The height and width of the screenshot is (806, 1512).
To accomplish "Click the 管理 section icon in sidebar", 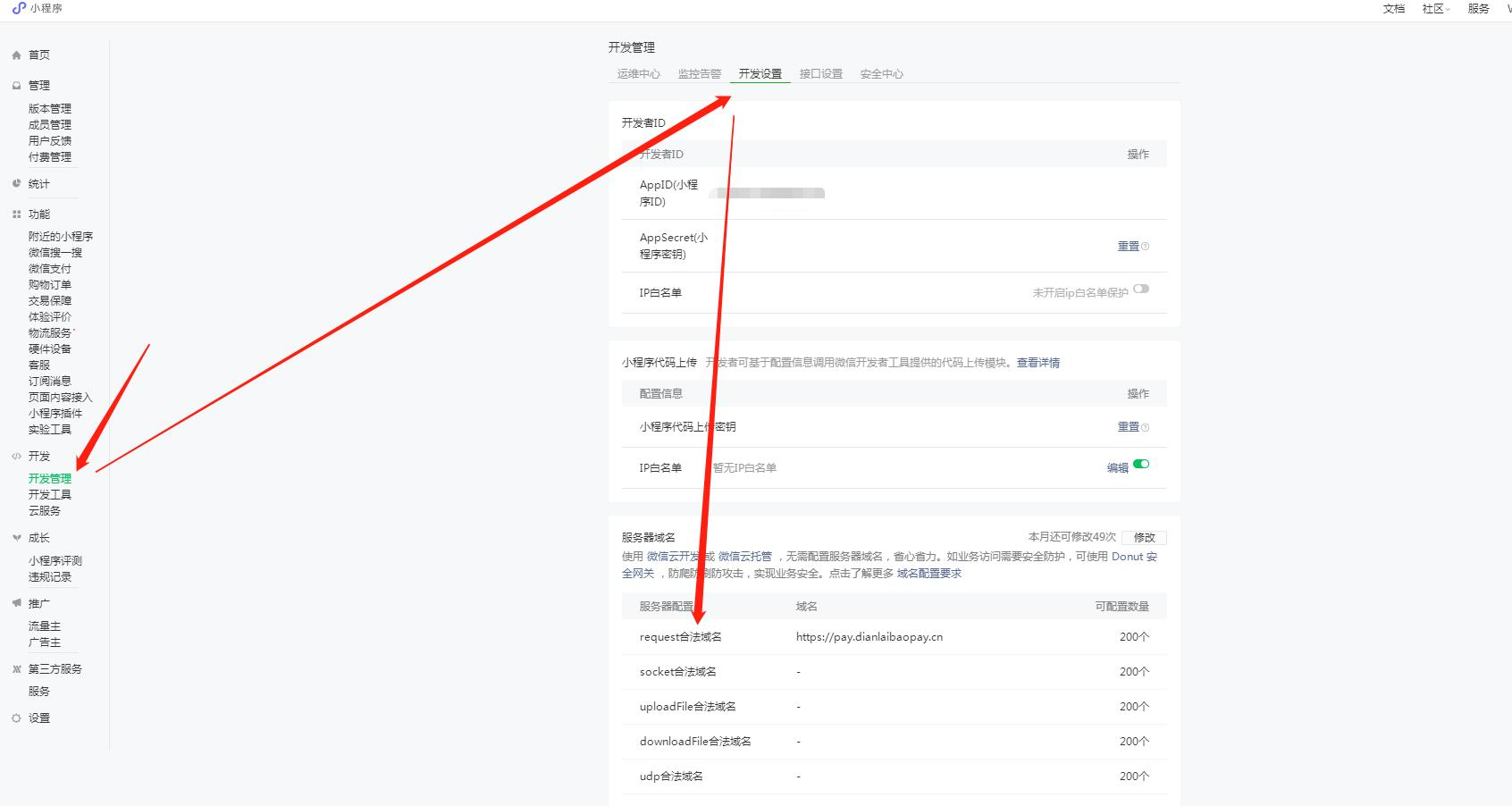I will [x=16, y=86].
